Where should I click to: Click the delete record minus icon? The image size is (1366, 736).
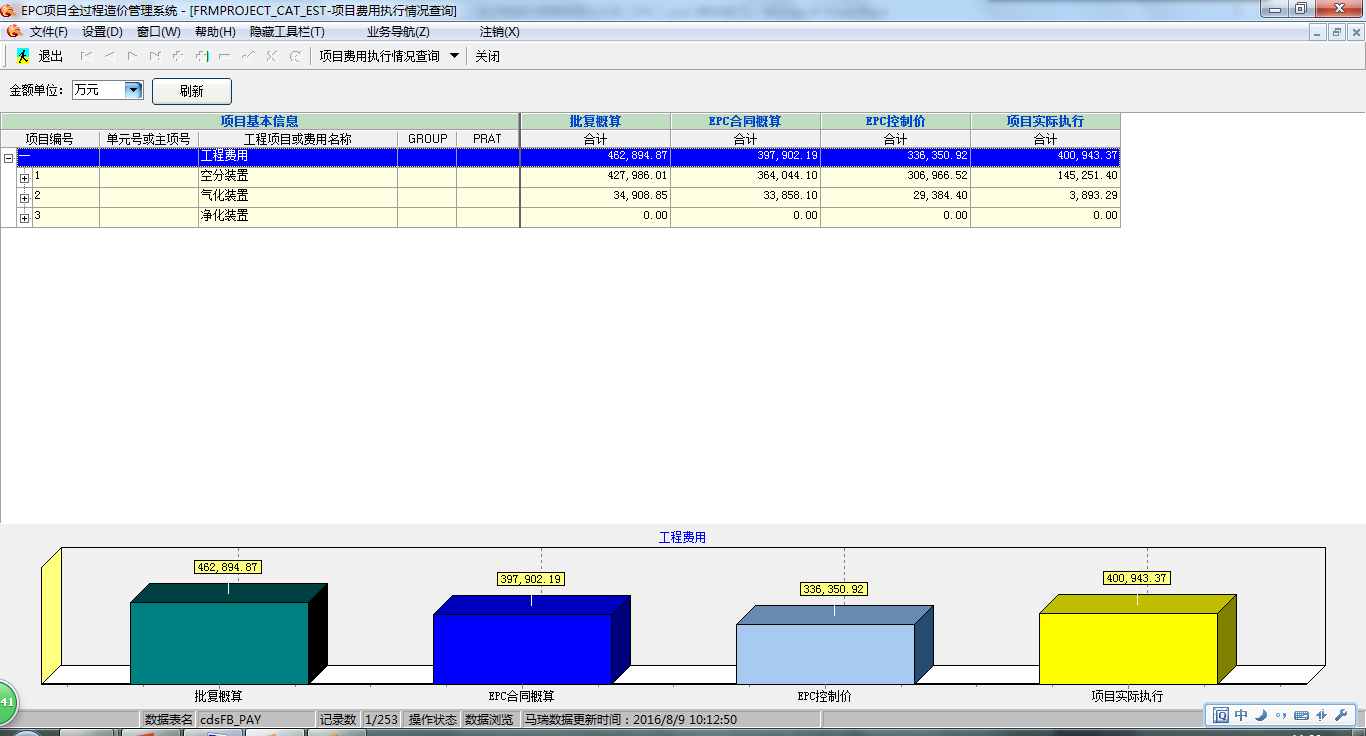pyautogui.click(x=224, y=56)
